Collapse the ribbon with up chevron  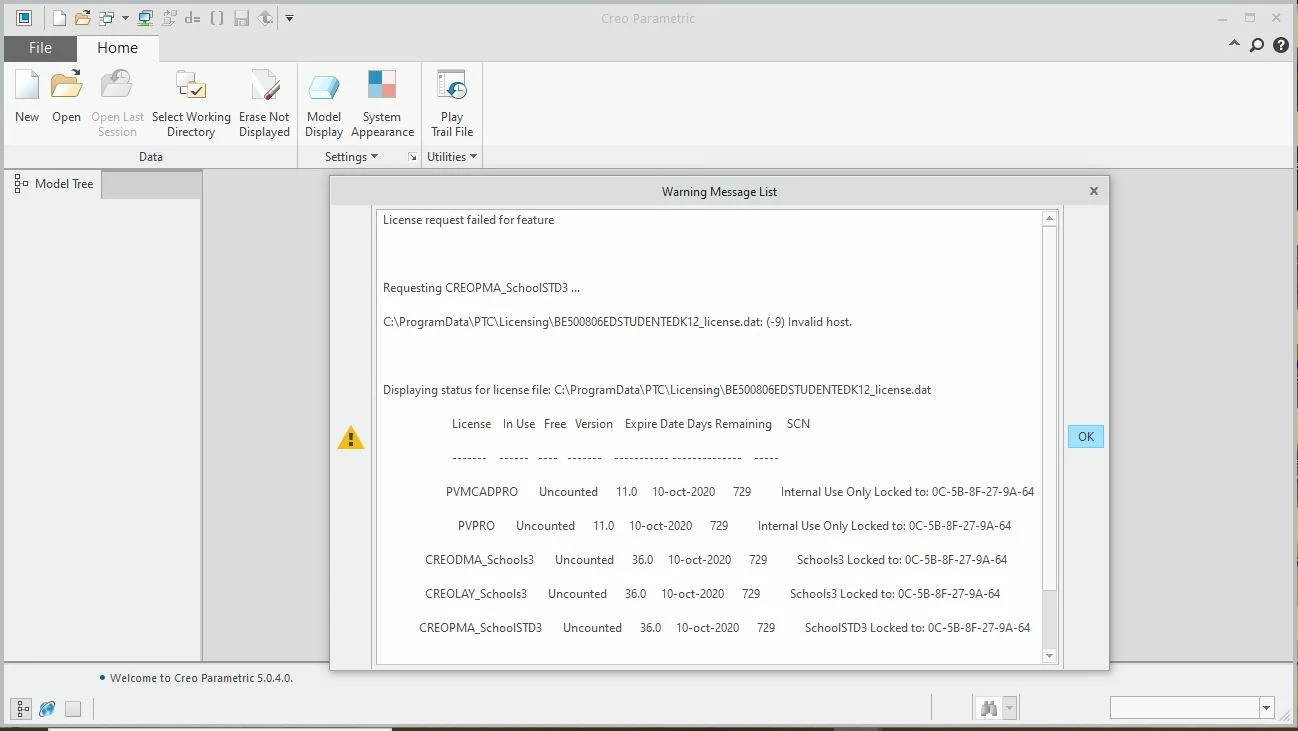point(1235,45)
